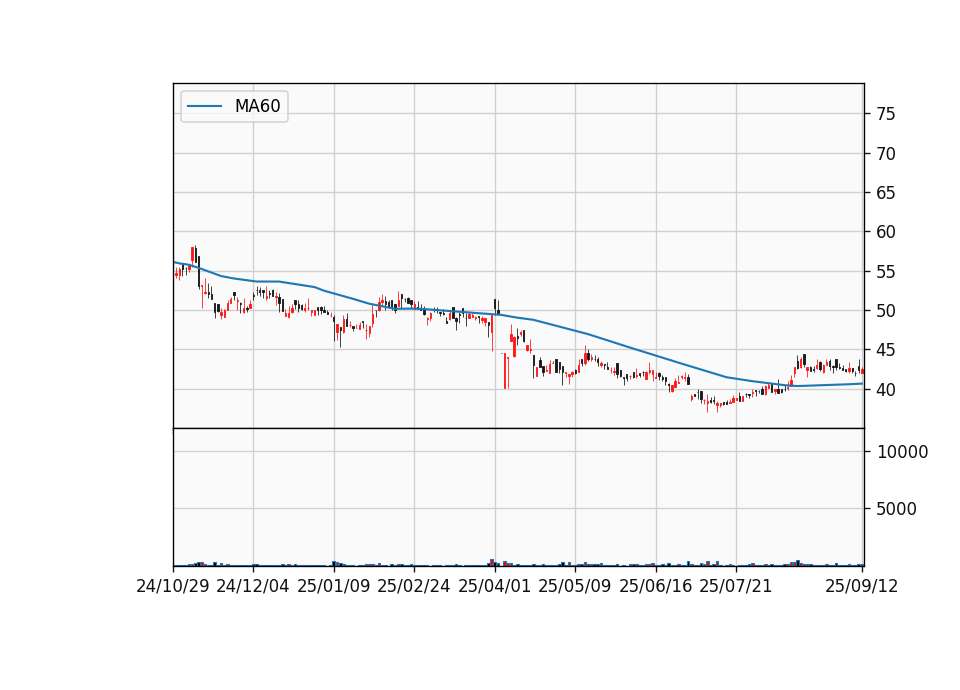
Task: Click the 40 price axis label
Action: tap(886, 389)
